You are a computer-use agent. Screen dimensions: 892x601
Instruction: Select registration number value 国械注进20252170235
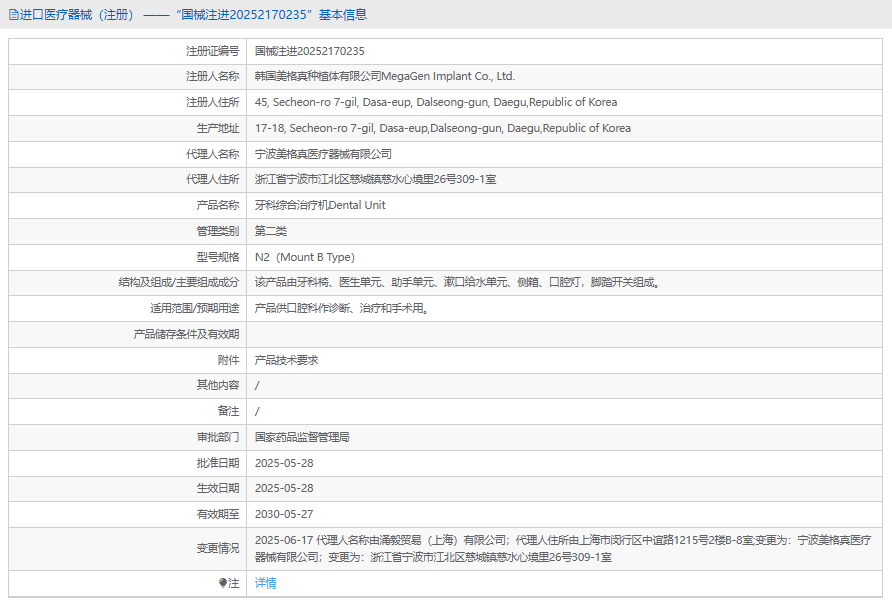click(309, 50)
